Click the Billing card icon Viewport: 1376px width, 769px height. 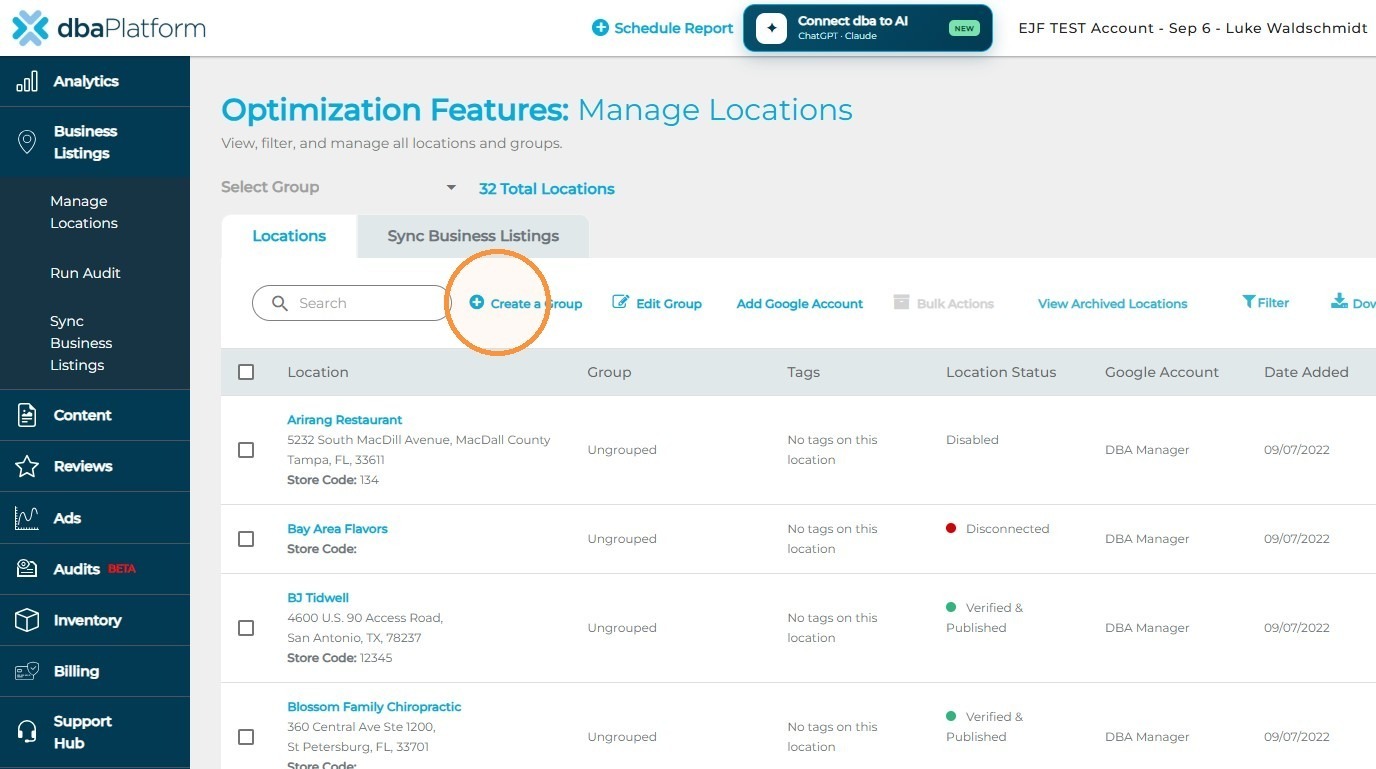27,671
